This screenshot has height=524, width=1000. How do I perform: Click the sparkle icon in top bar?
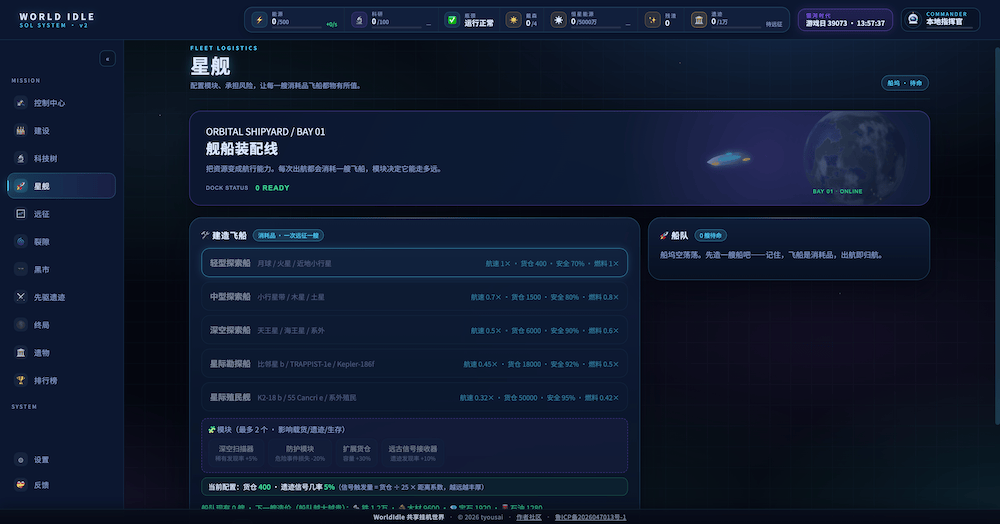point(652,20)
